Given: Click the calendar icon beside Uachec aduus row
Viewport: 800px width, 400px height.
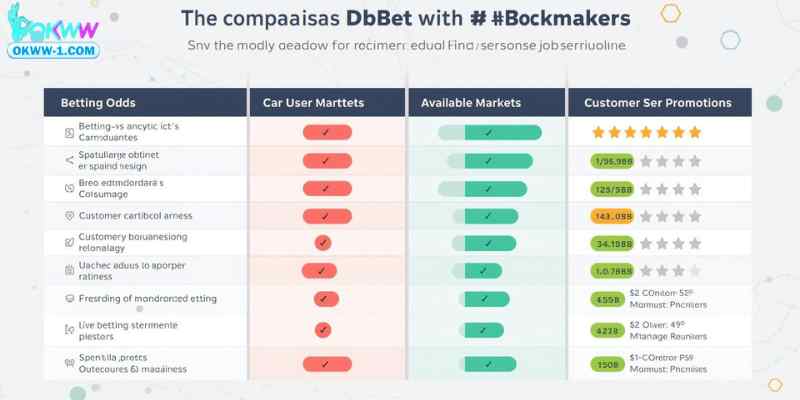Looking at the screenshot, I should [x=69, y=270].
